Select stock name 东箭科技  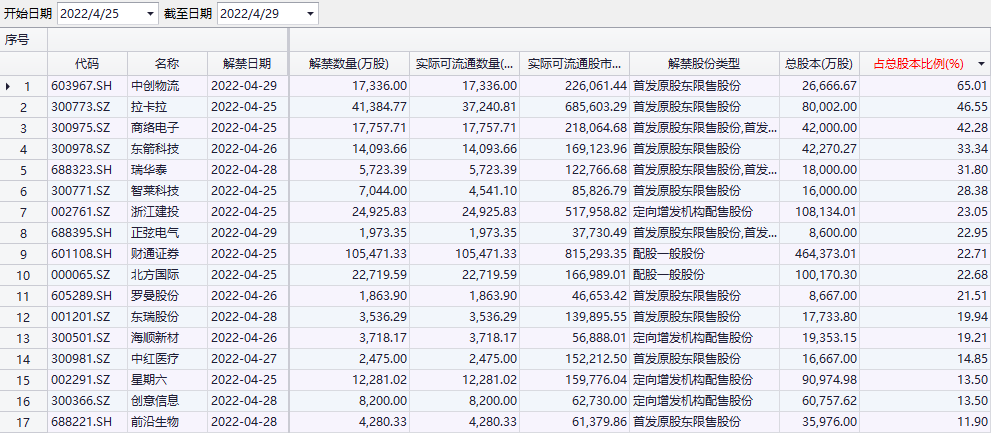[x=155, y=149]
